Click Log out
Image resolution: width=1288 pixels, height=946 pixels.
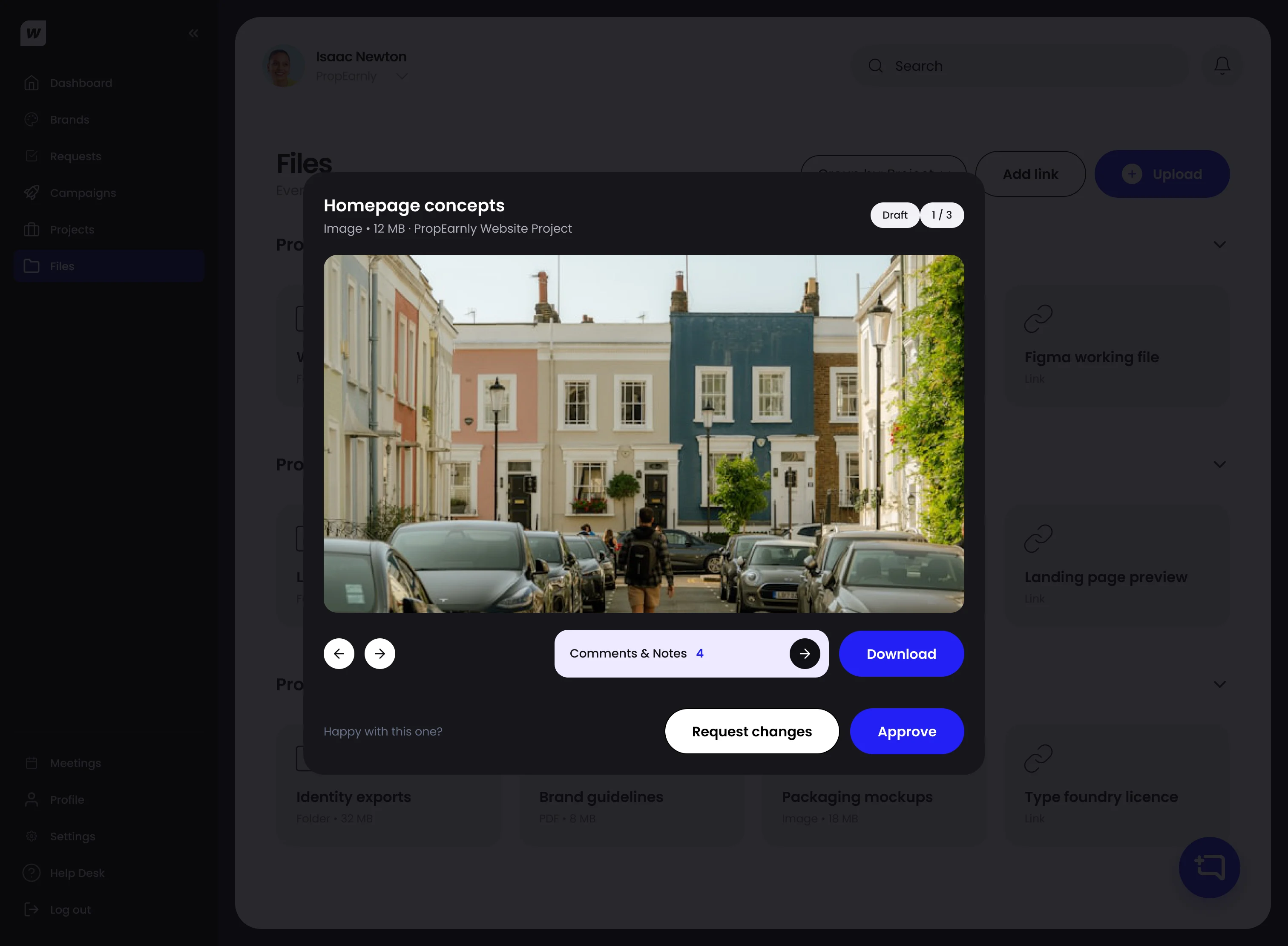[x=109, y=910]
